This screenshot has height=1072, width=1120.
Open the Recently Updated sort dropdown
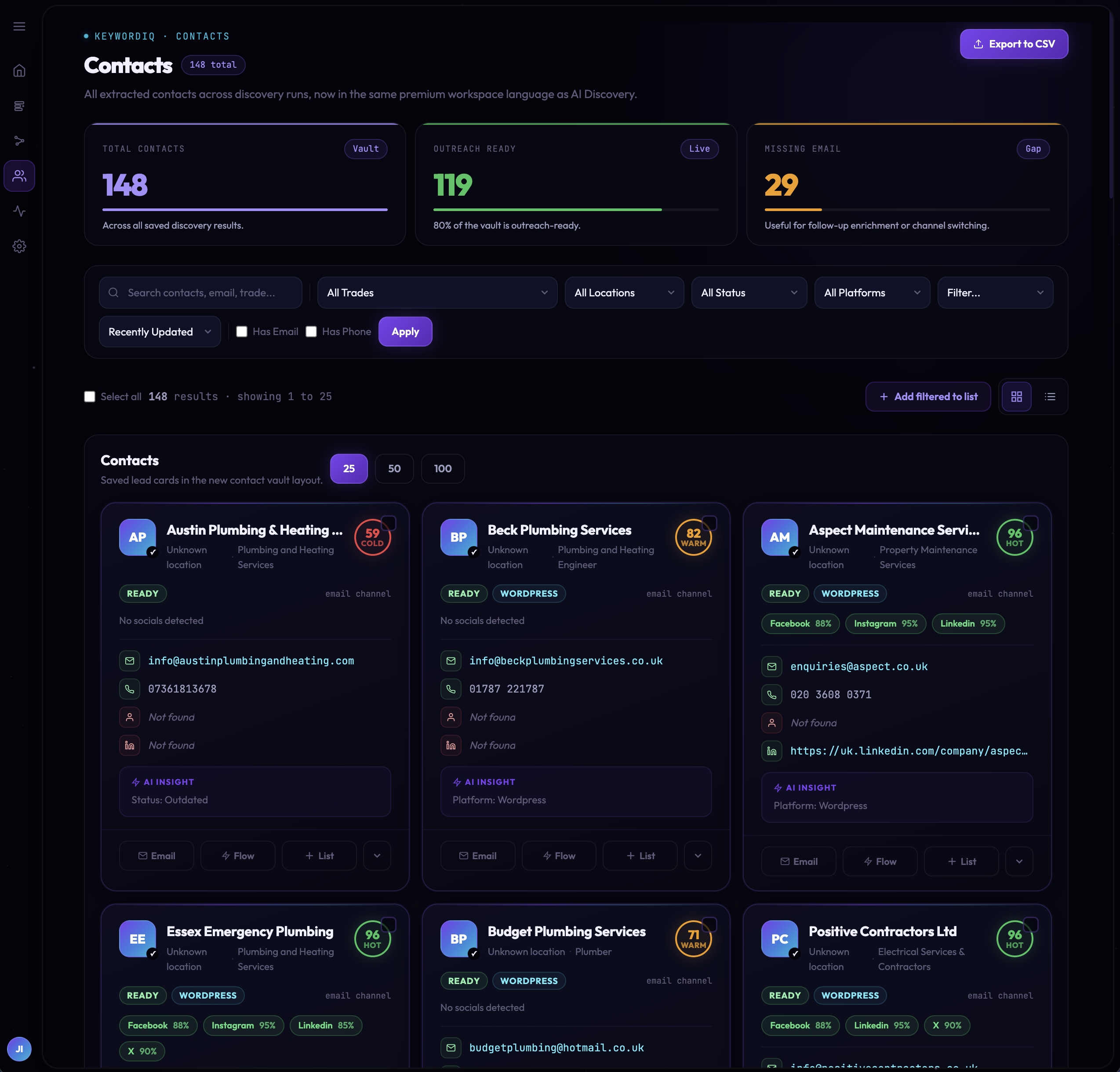click(x=160, y=332)
